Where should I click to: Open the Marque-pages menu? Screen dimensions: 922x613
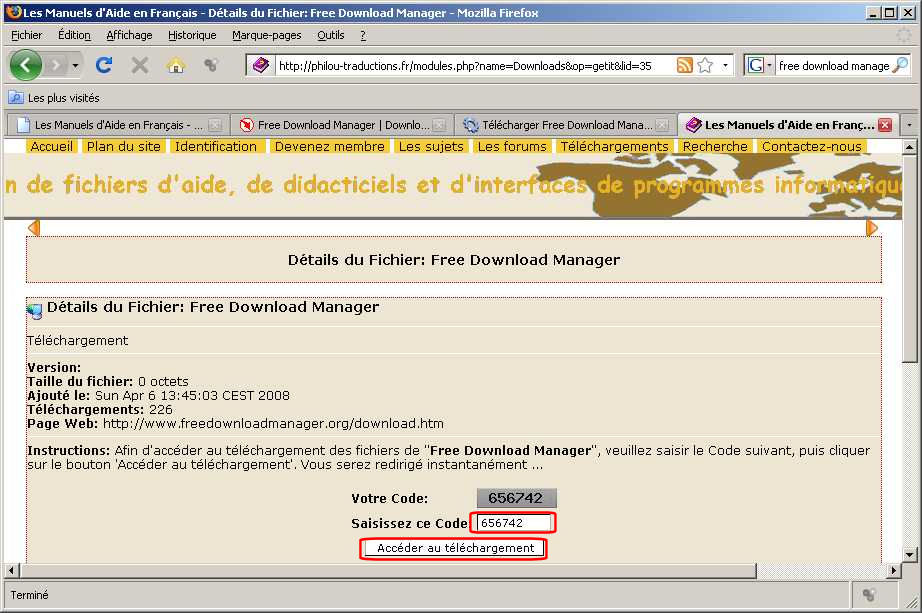tap(266, 35)
